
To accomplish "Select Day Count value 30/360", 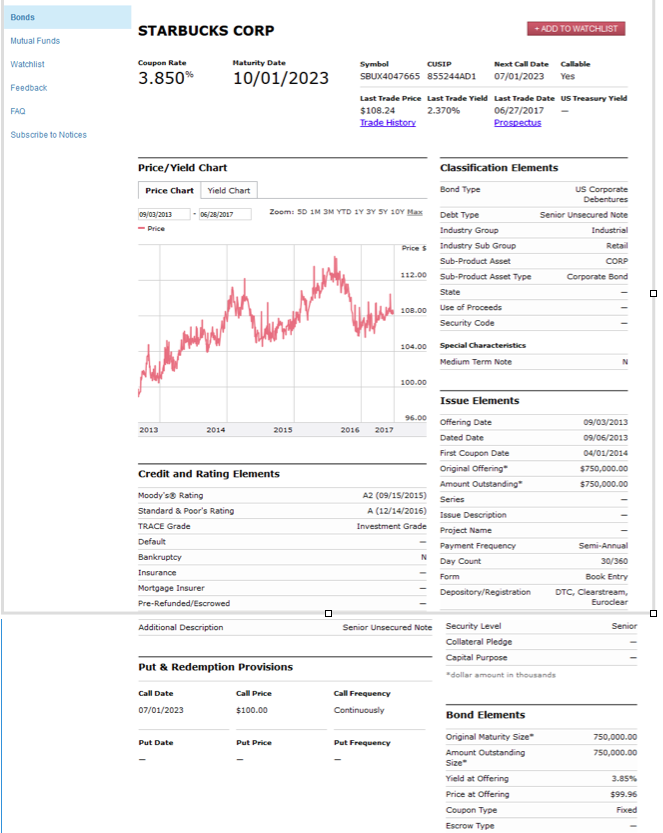I will pos(614,561).
